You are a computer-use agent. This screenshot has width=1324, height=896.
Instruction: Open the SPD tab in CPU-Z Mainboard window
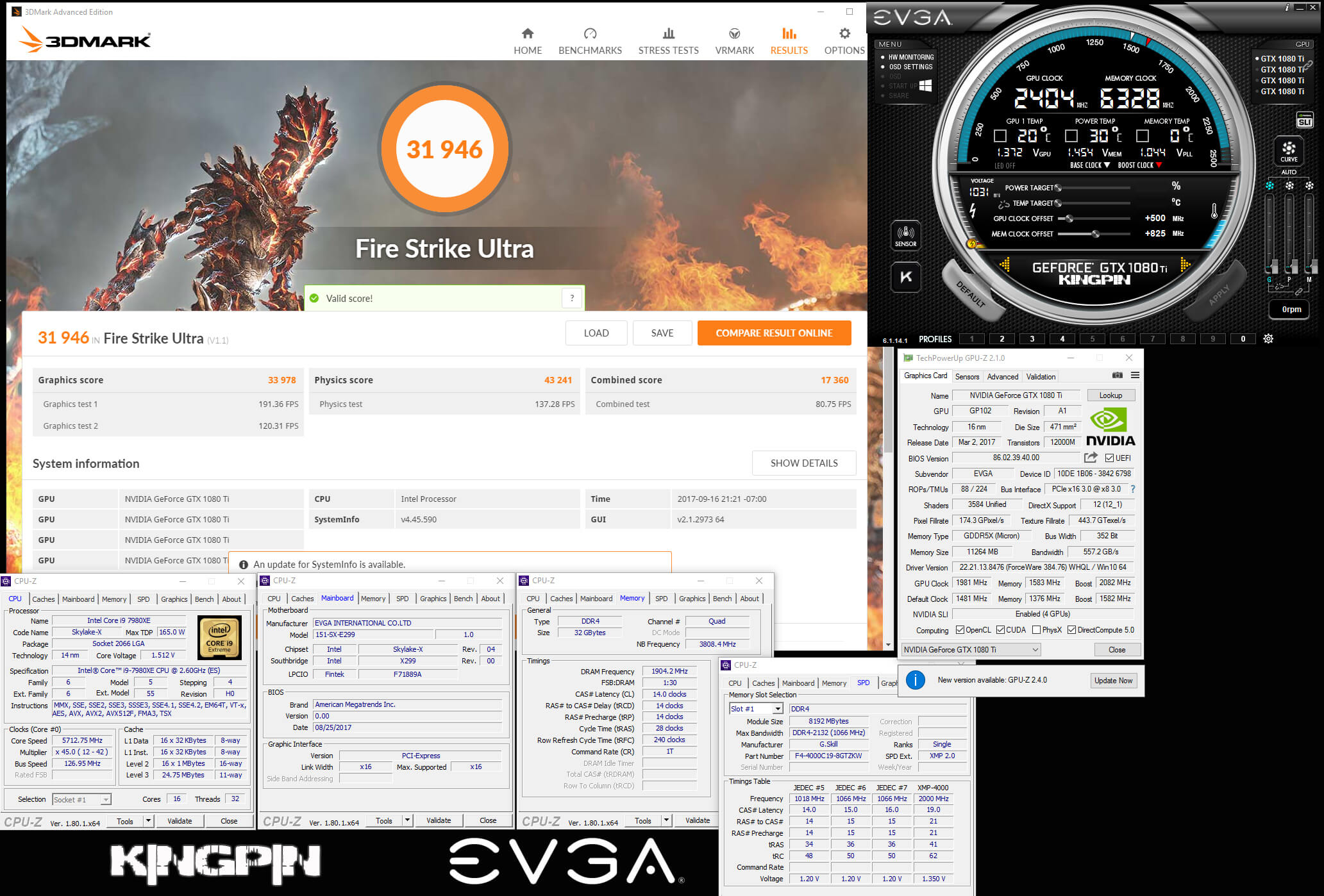(x=402, y=599)
